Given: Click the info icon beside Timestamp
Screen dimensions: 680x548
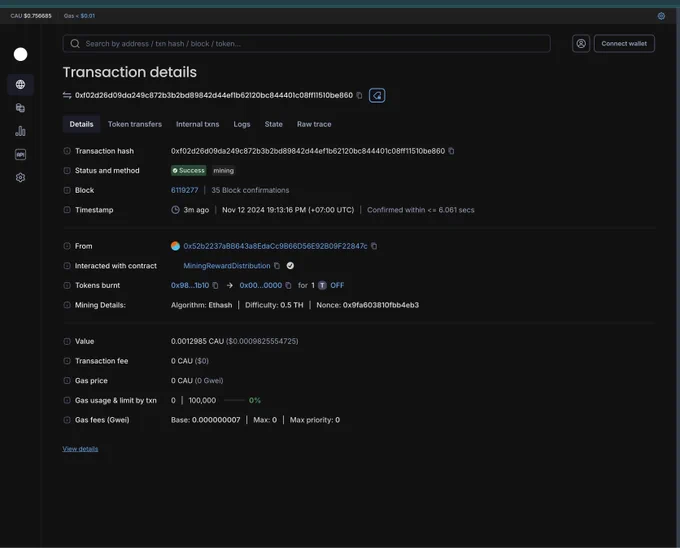Looking at the screenshot, I should (67, 210).
